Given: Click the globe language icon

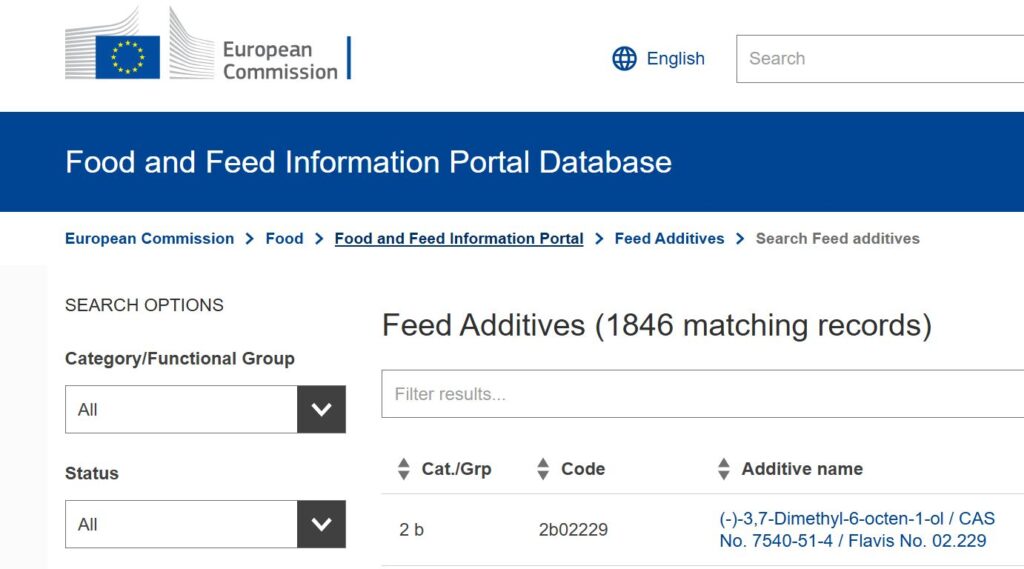Looking at the screenshot, I should [624, 59].
